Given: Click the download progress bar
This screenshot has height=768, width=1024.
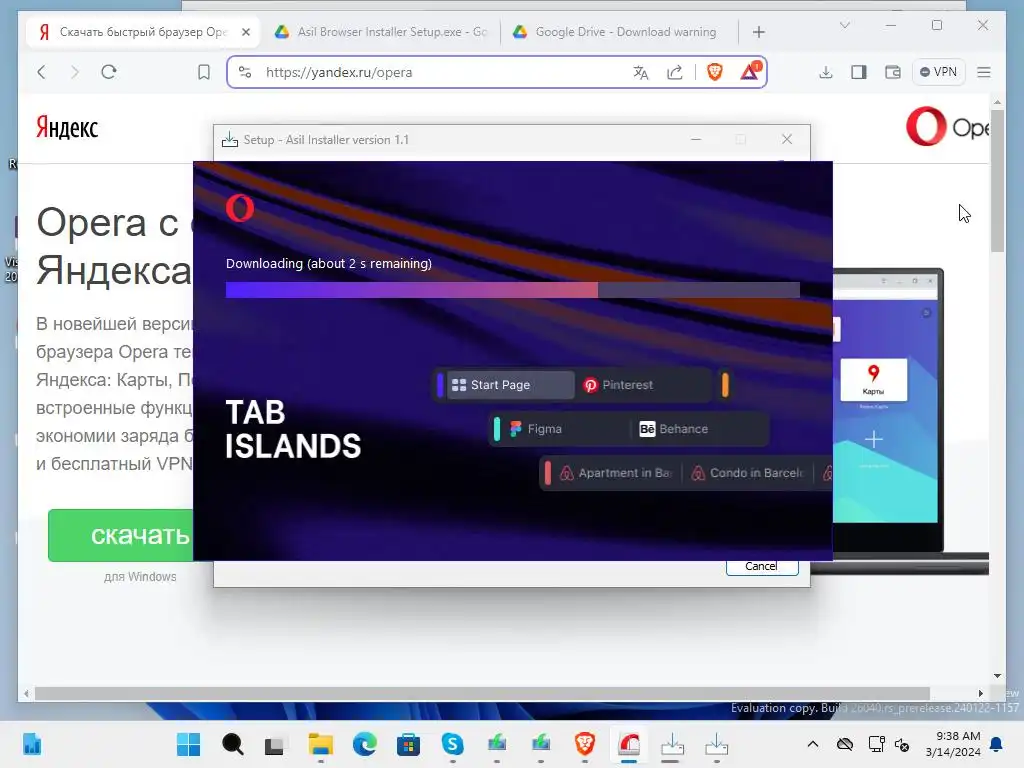Looking at the screenshot, I should click(x=513, y=290).
